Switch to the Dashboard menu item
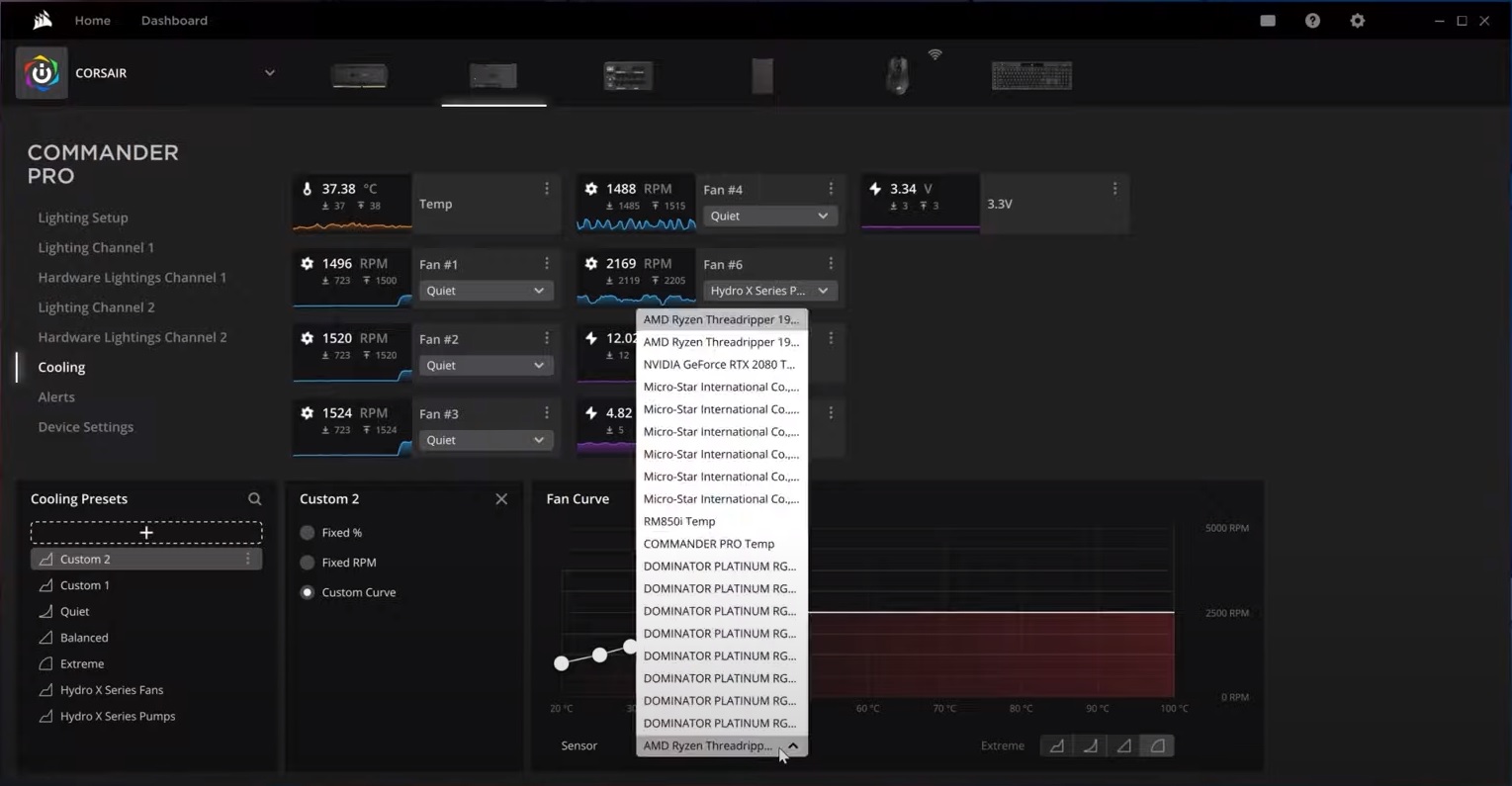The image size is (1512, 786). click(x=174, y=20)
